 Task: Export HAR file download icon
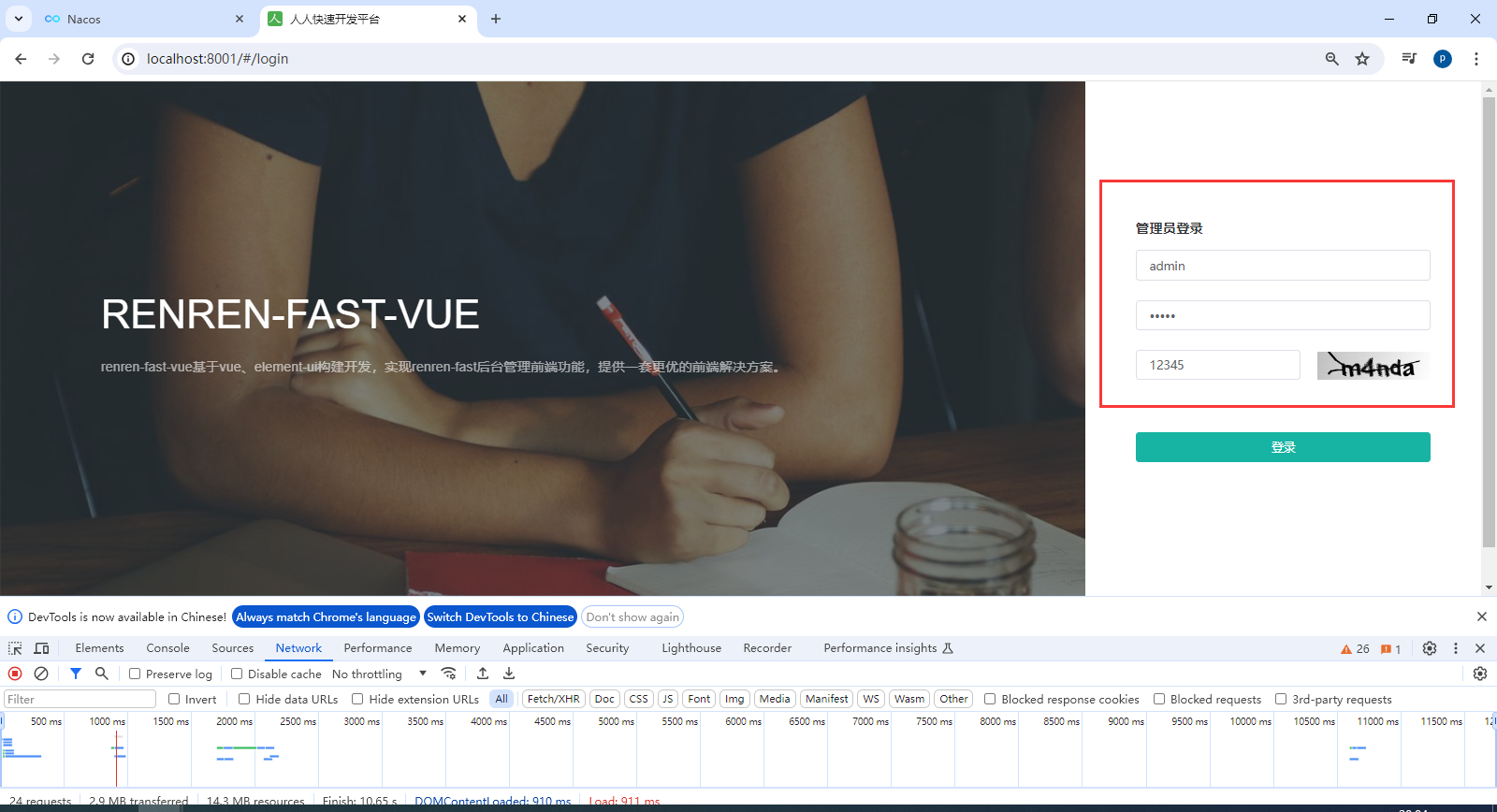click(509, 674)
